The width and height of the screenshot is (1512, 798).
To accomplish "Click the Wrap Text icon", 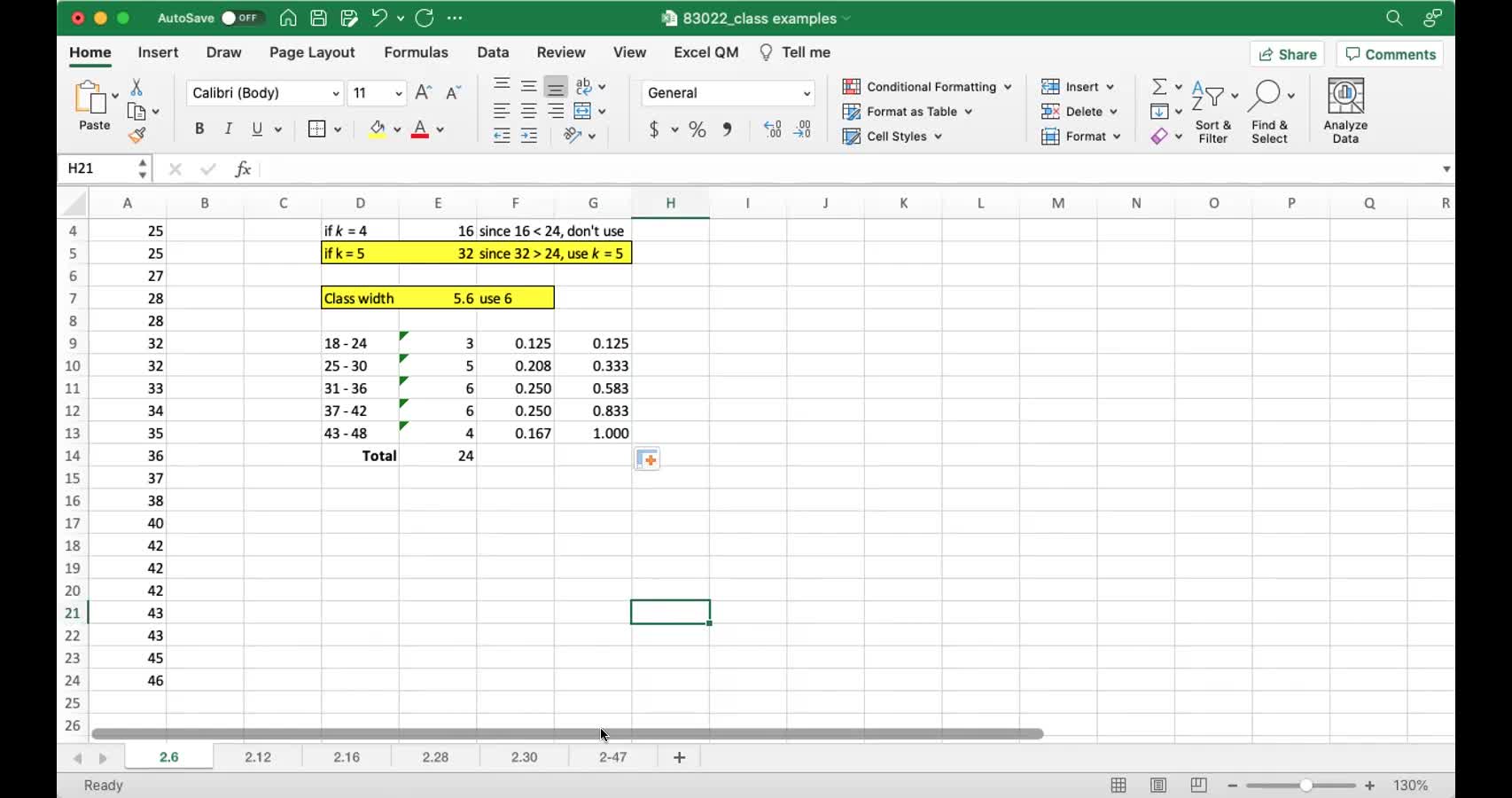I will coord(583,87).
